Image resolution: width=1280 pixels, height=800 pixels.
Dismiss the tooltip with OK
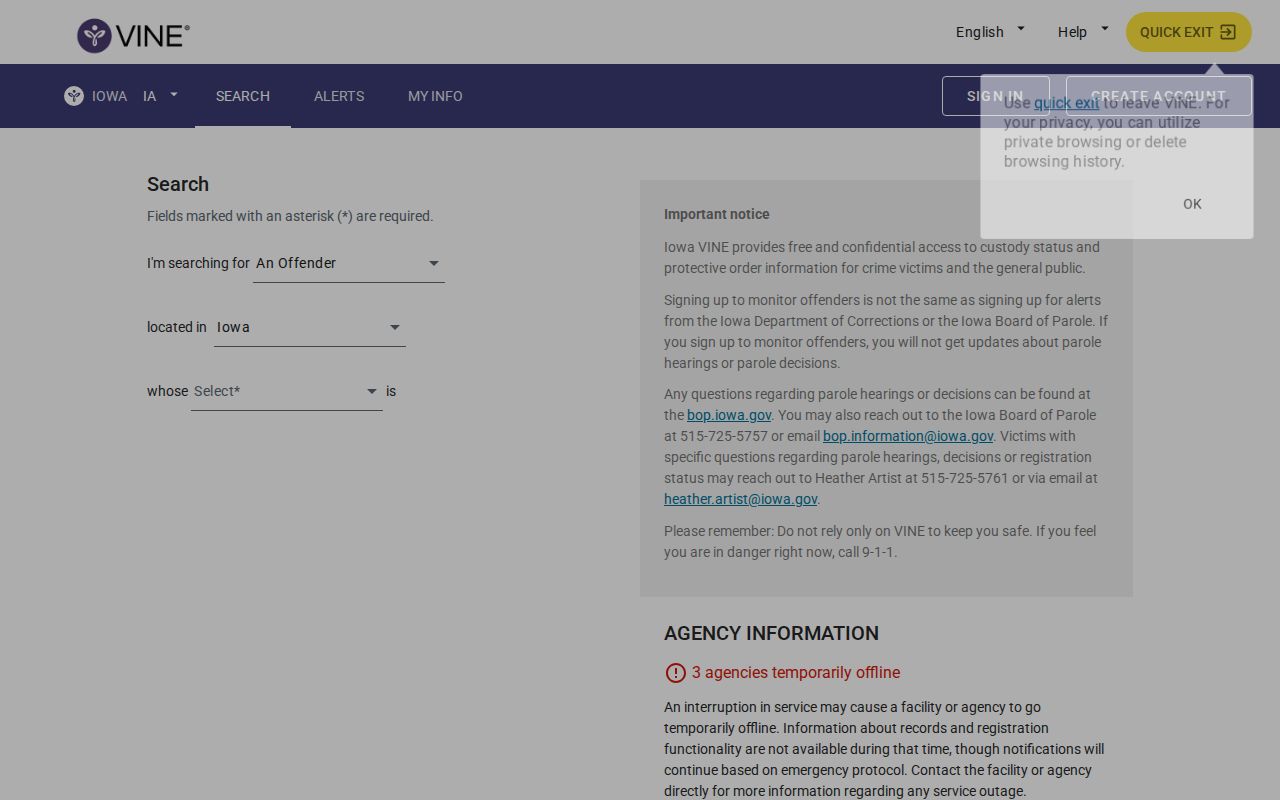click(1192, 204)
